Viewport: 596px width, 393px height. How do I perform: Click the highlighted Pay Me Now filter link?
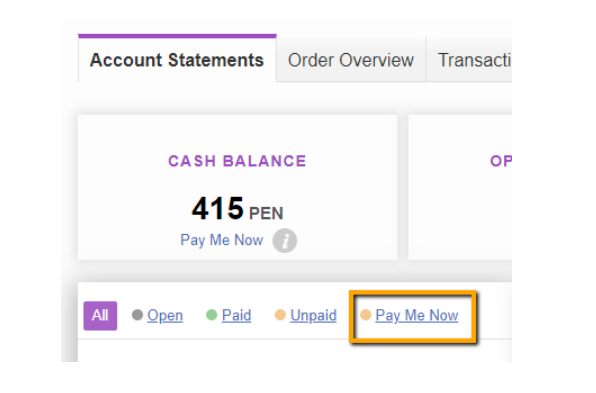(417, 315)
